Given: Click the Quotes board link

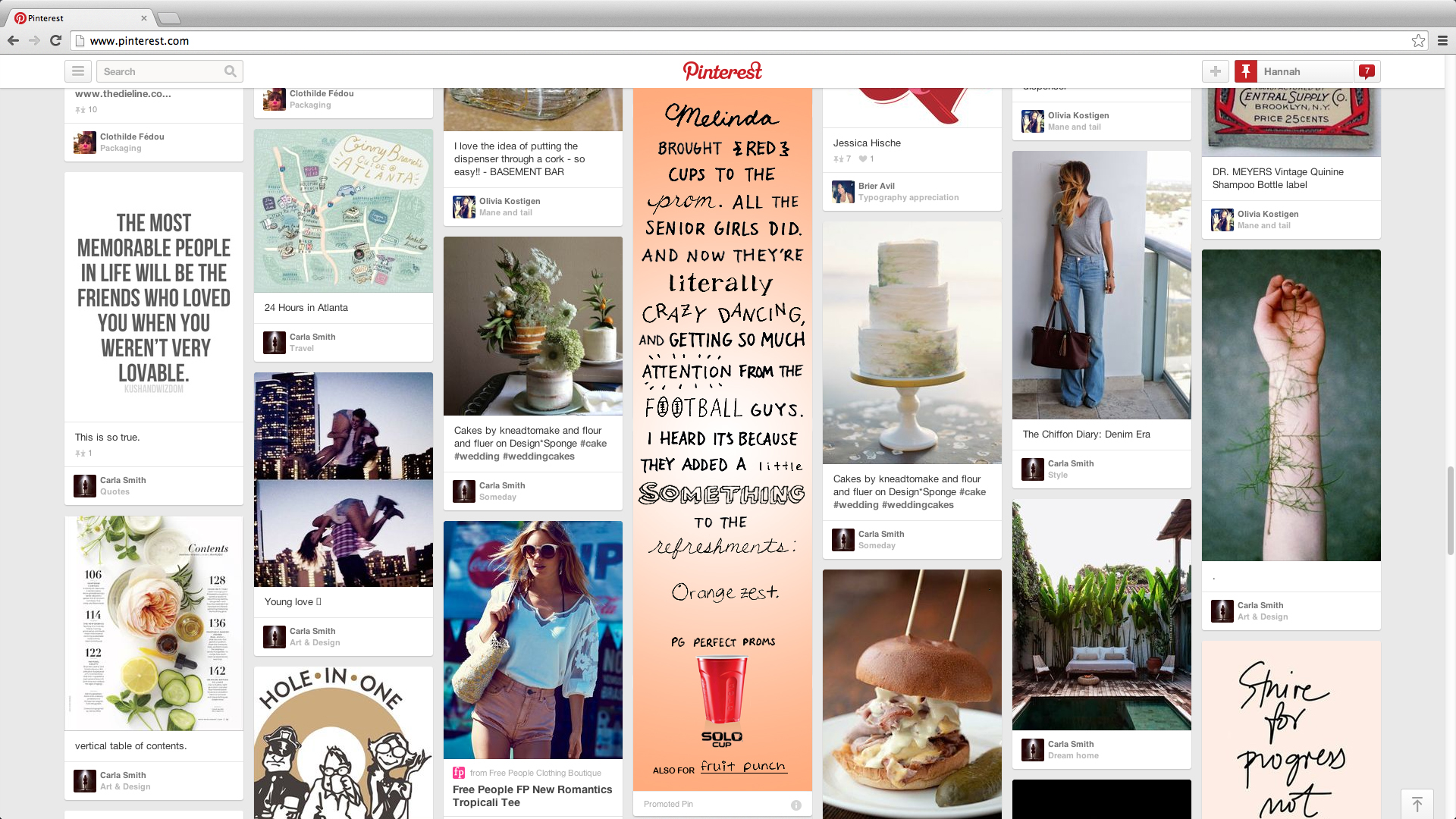Looking at the screenshot, I should 115,492.
